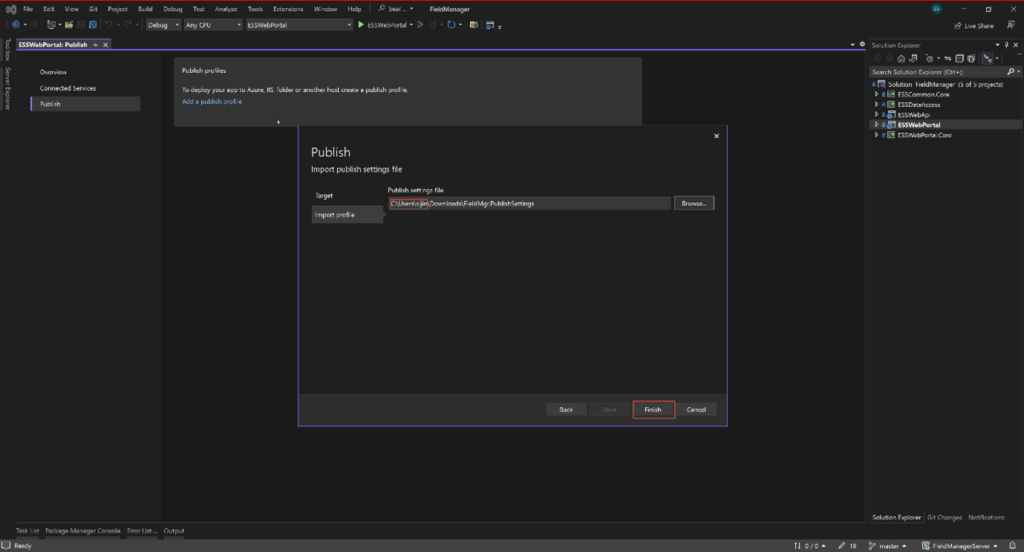Image resolution: width=1024 pixels, height=552 pixels.
Task: Close the ESSWebPortal: Publish tab
Action: tap(105, 44)
